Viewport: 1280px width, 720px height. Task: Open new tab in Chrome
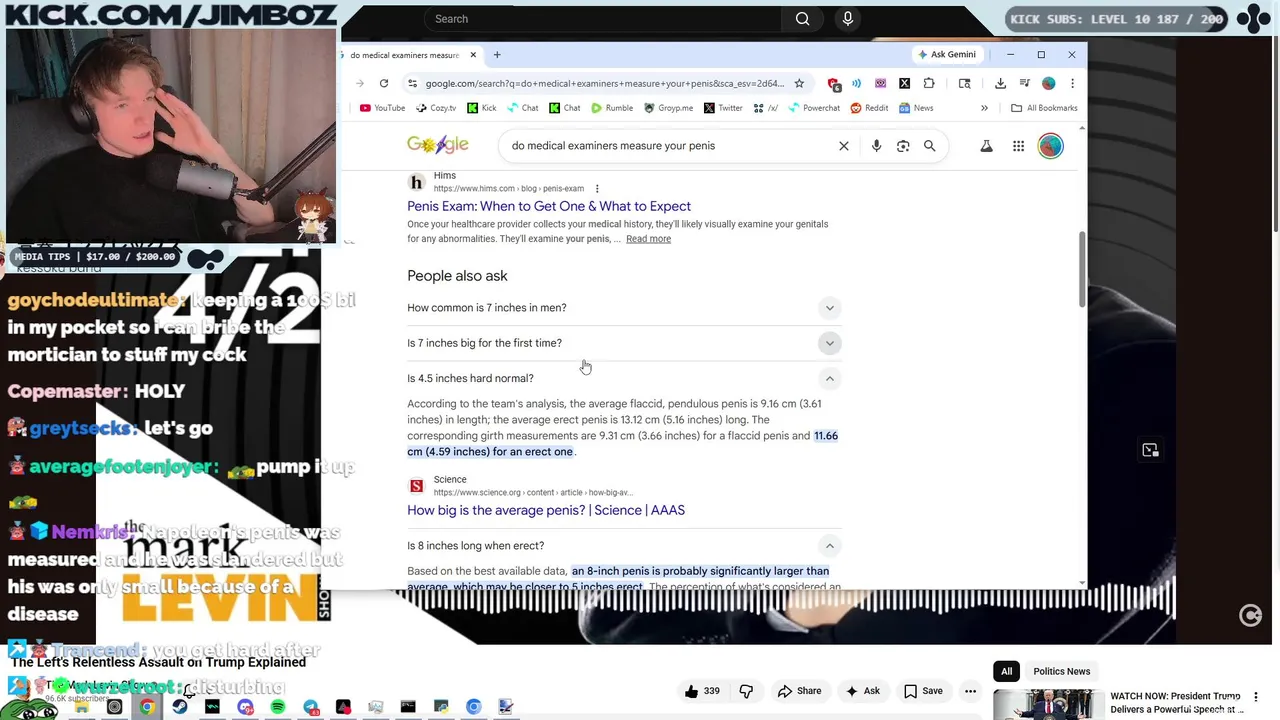click(497, 55)
